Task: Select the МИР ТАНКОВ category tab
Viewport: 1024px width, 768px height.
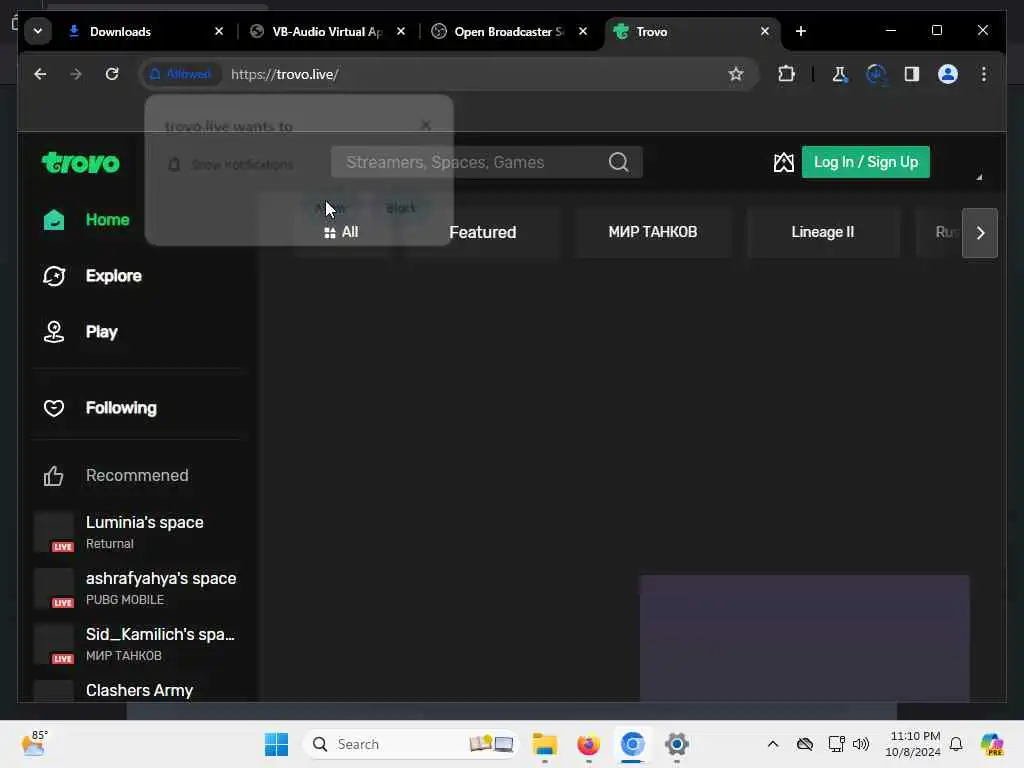Action: click(652, 232)
